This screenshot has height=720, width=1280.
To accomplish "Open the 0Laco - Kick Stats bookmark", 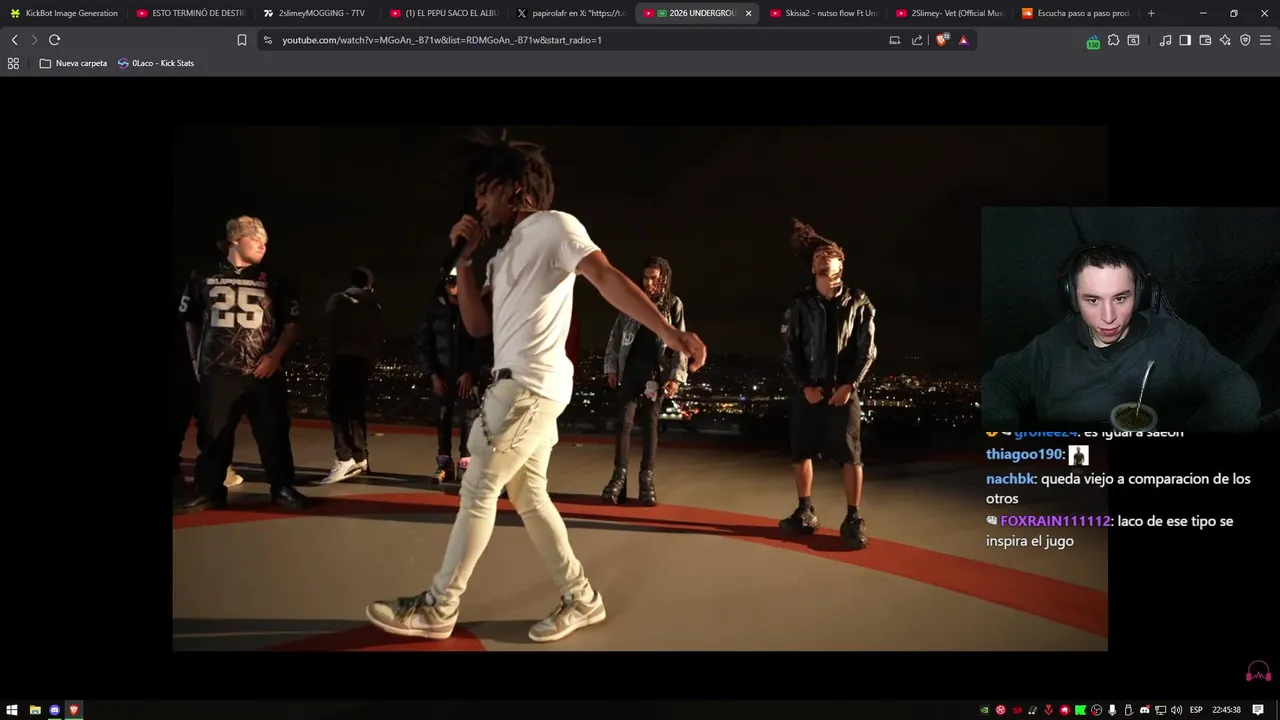I will (156, 63).
